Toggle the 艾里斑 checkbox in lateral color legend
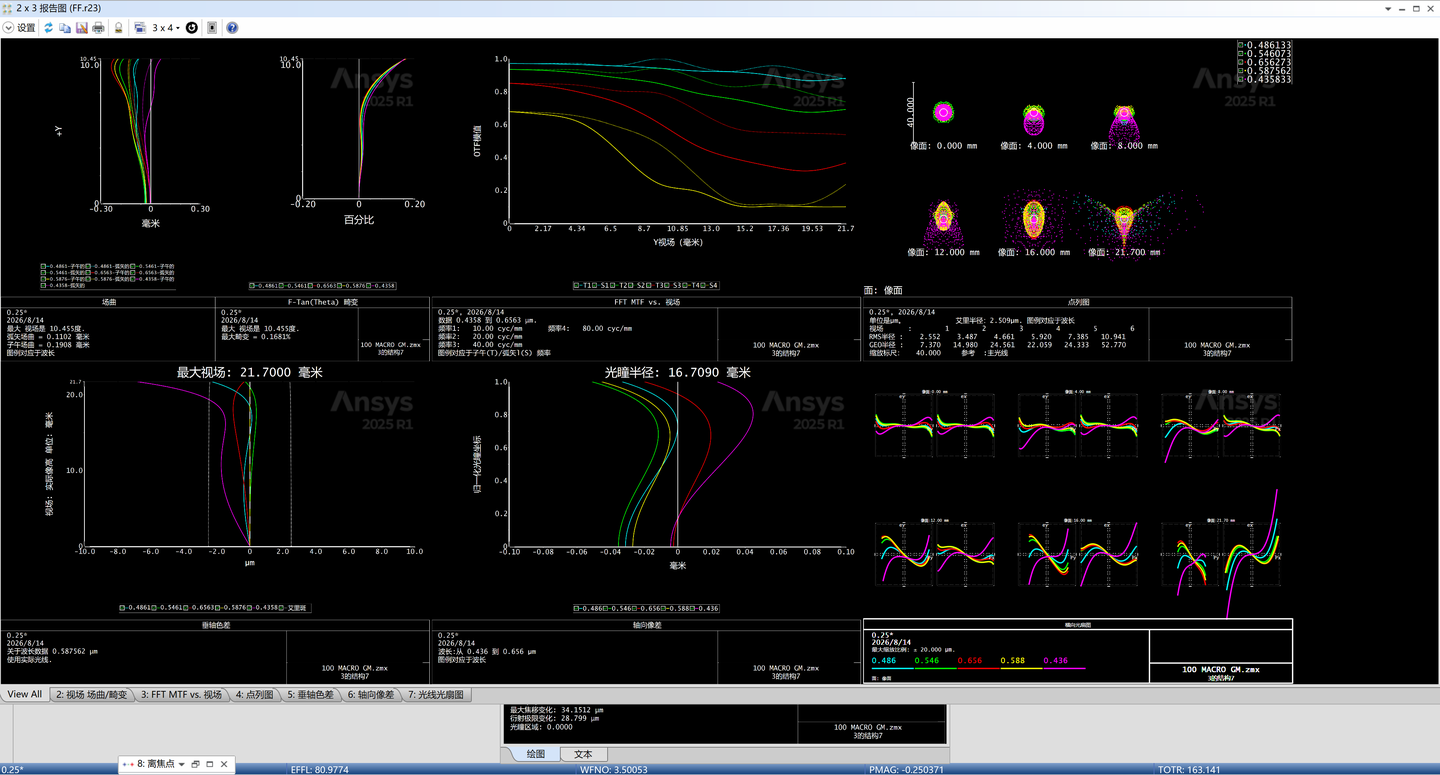This screenshot has height=775, width=1440. tap(281, 608)
